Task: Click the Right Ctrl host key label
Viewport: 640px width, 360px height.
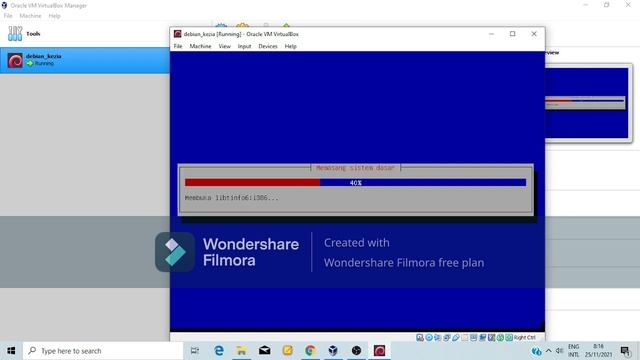Action: [524, 338]
